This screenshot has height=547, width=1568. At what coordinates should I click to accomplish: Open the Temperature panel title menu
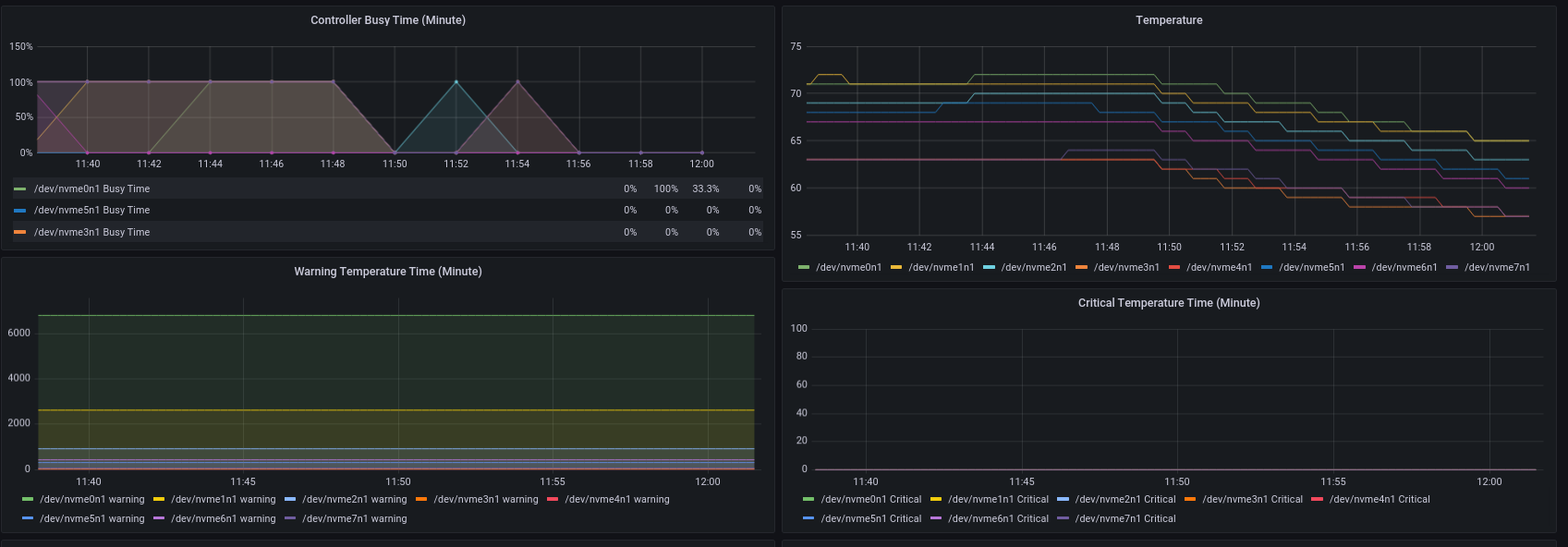[1169, 20]
